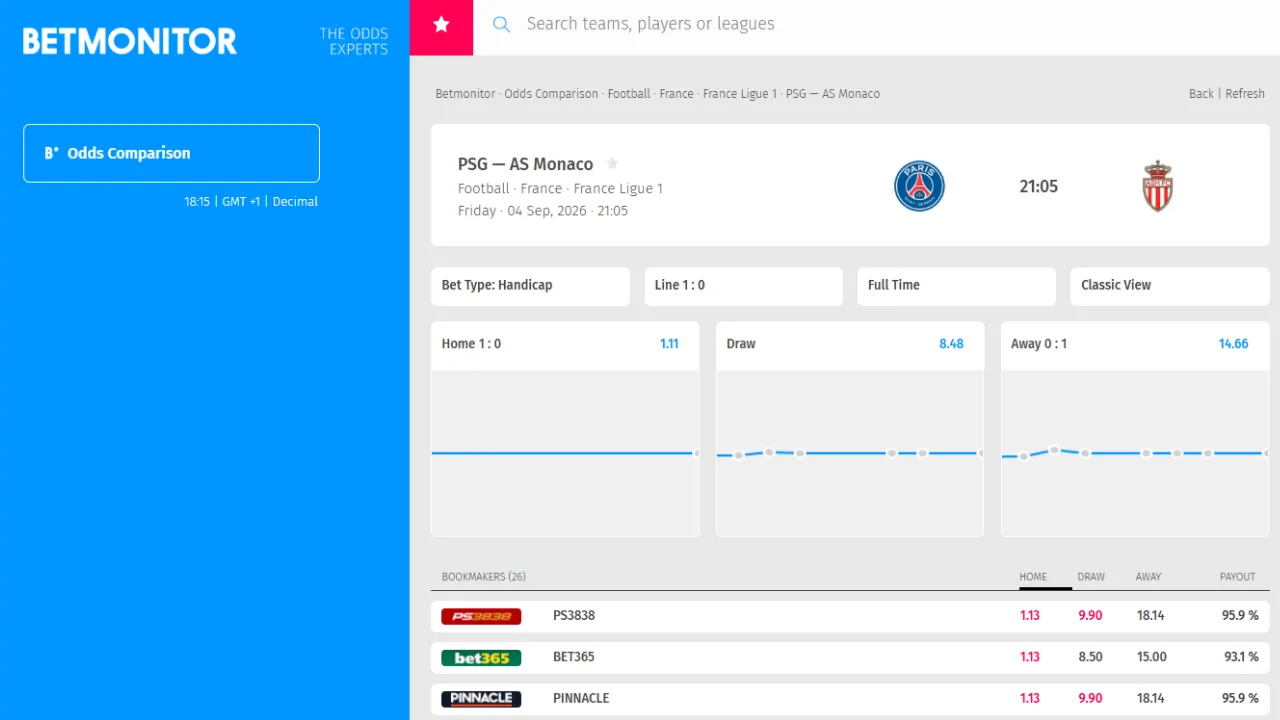
Task: Open the Odds Comparison sidebar item
Action: (x=171, y=153)
